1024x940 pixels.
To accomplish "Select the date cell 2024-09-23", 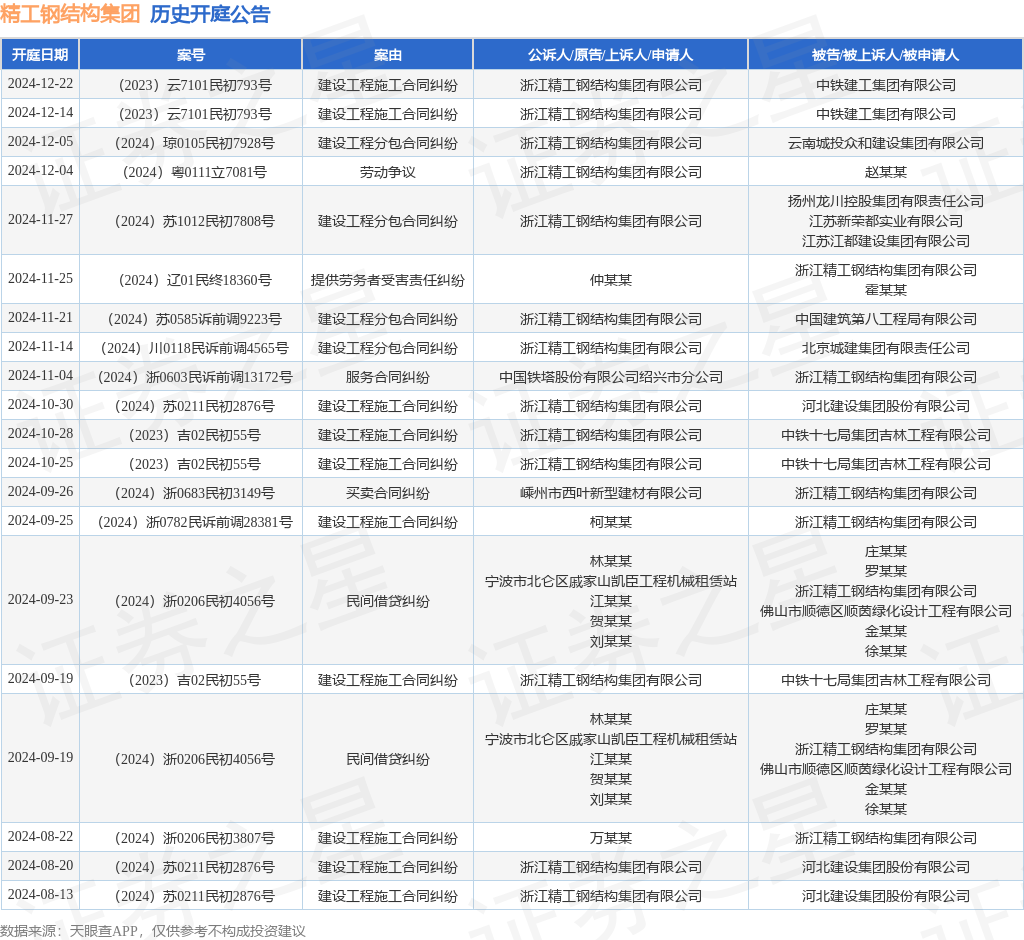I will click(40, 600).
